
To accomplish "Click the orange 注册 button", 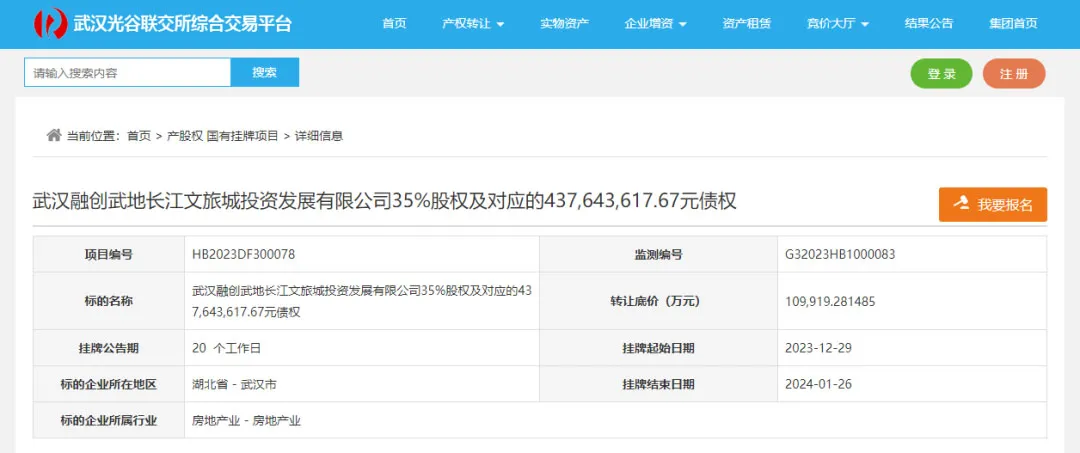I will coord(1014,74).
